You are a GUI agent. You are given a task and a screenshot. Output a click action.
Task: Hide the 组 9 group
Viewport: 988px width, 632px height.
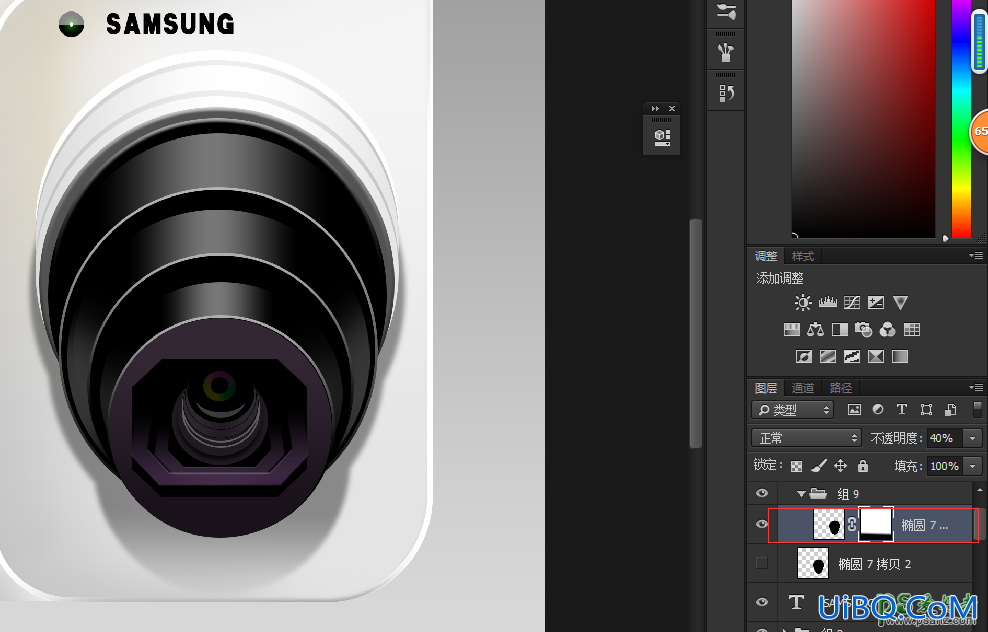tap(762, 493)
